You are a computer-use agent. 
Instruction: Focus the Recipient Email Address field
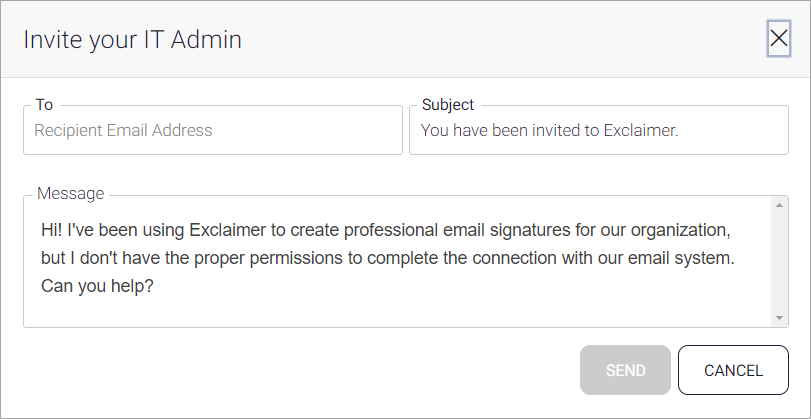click(x=212, y=130)
